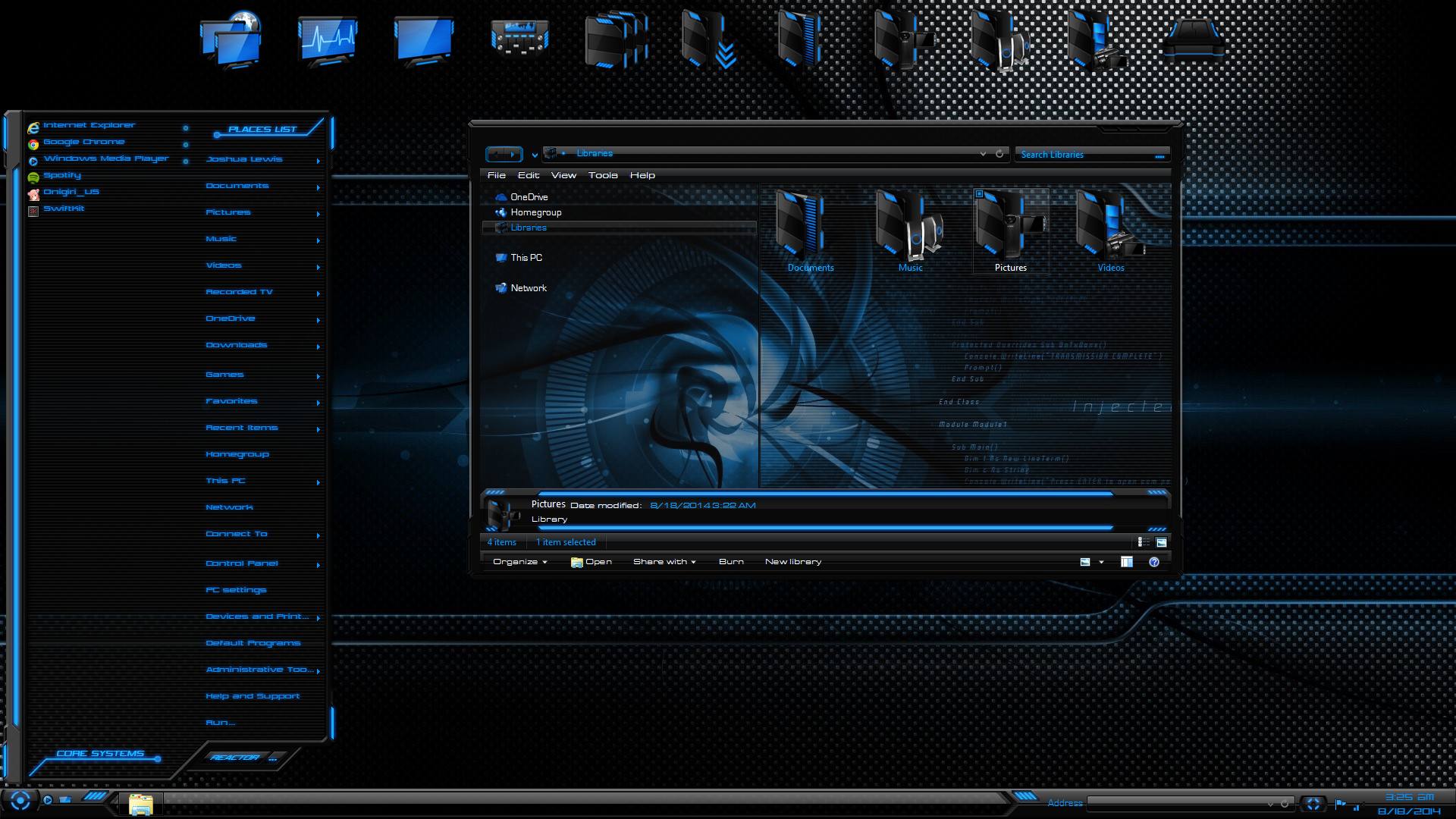Open the Organize dropdown
1456x819 pixels.
tap(519, 562)
